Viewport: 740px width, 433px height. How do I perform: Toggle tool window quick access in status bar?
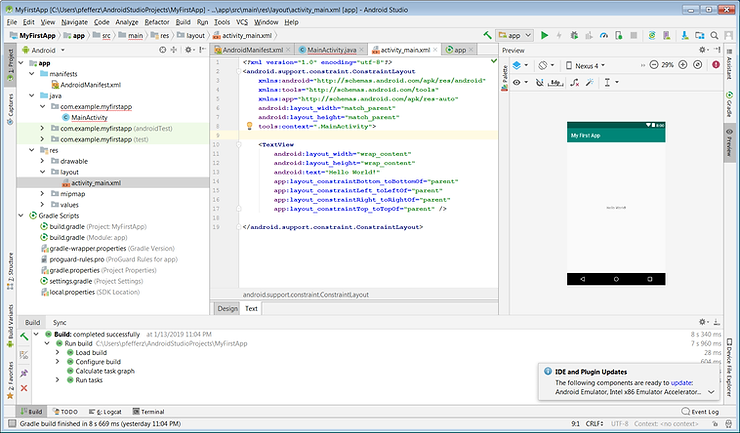coord(12,424)
